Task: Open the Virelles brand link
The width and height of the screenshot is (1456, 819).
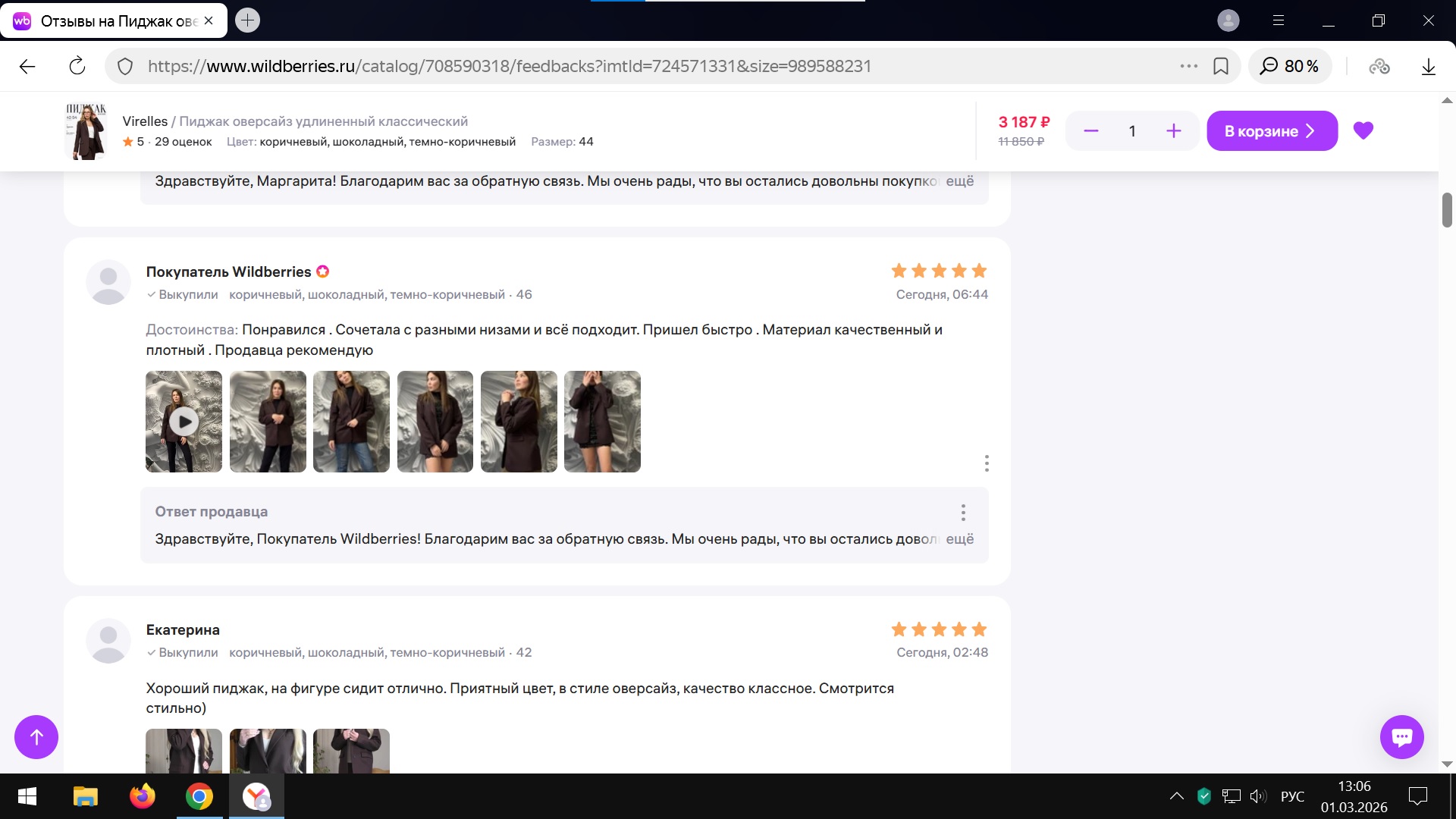Action: (x=145, y=121)
